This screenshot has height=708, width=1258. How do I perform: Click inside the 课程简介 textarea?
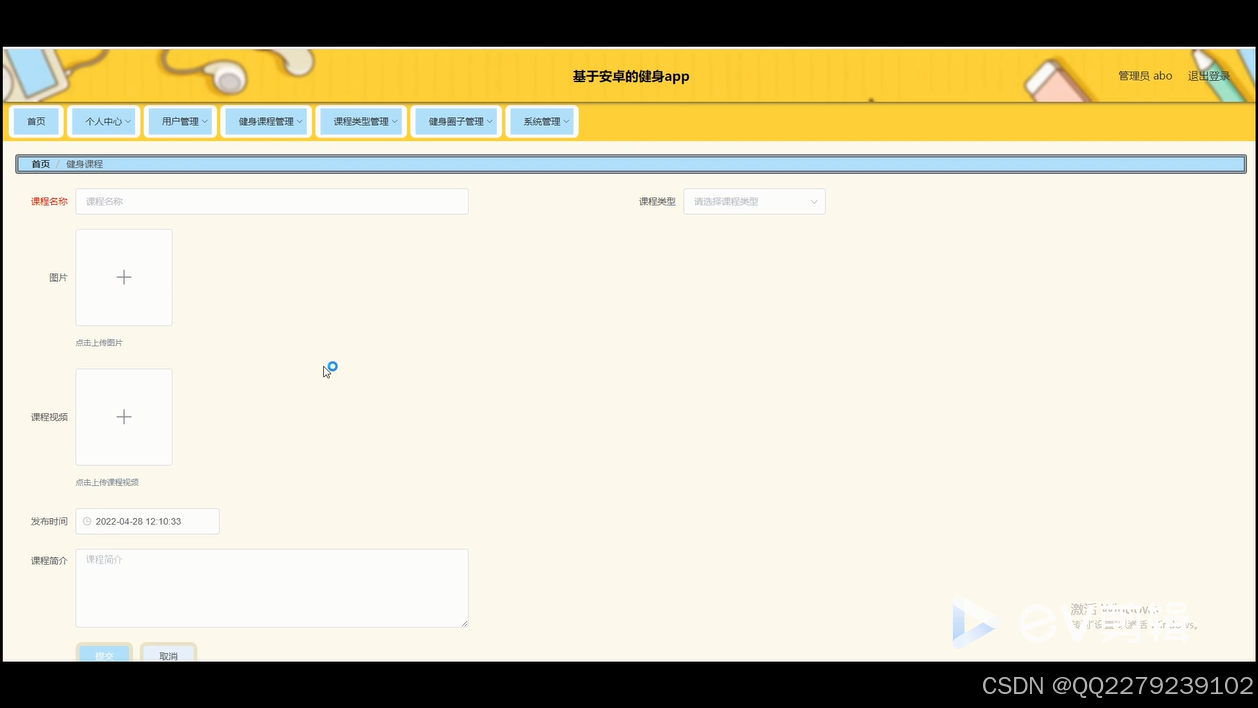point(271,588)
